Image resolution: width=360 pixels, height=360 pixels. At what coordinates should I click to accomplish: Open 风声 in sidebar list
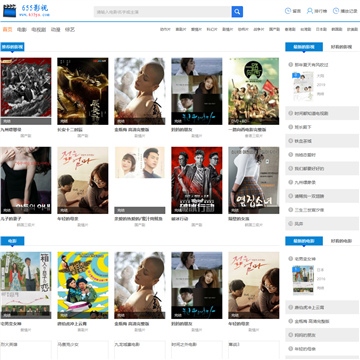[x=299, y=224]
